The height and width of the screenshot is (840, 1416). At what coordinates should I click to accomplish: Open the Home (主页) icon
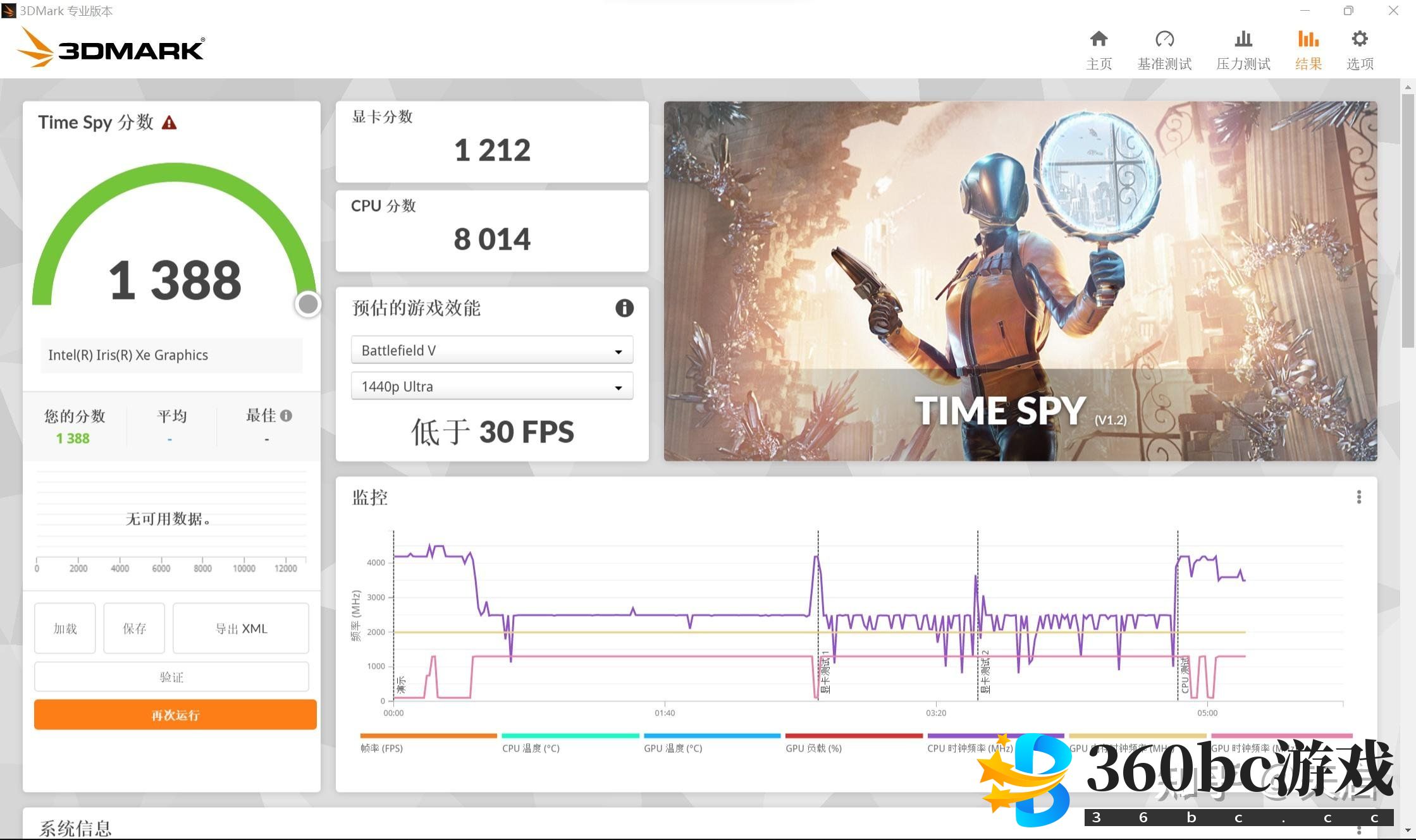[x=1099, y=39]
